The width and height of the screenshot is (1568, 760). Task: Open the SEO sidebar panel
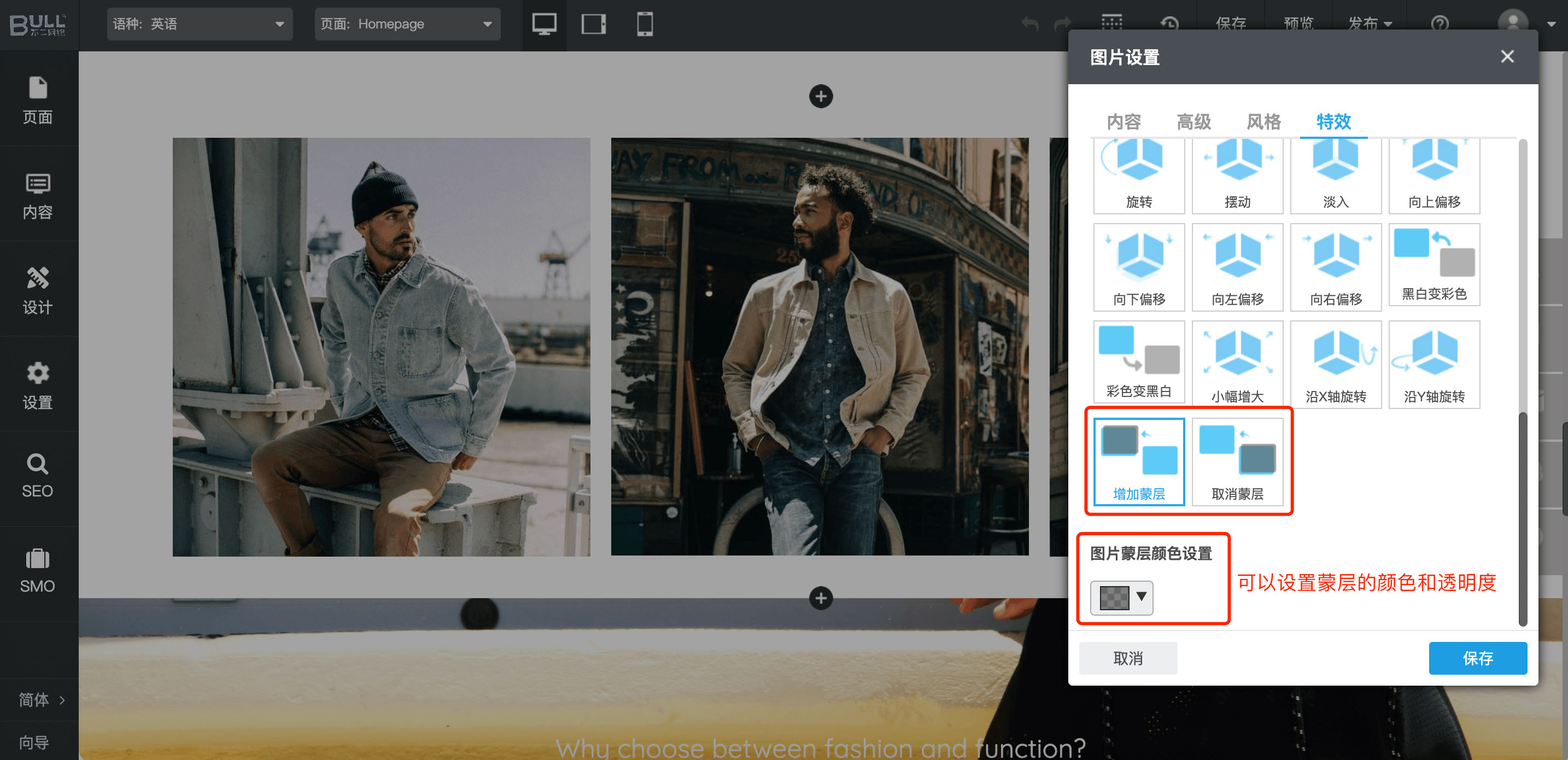coord(38,476)
